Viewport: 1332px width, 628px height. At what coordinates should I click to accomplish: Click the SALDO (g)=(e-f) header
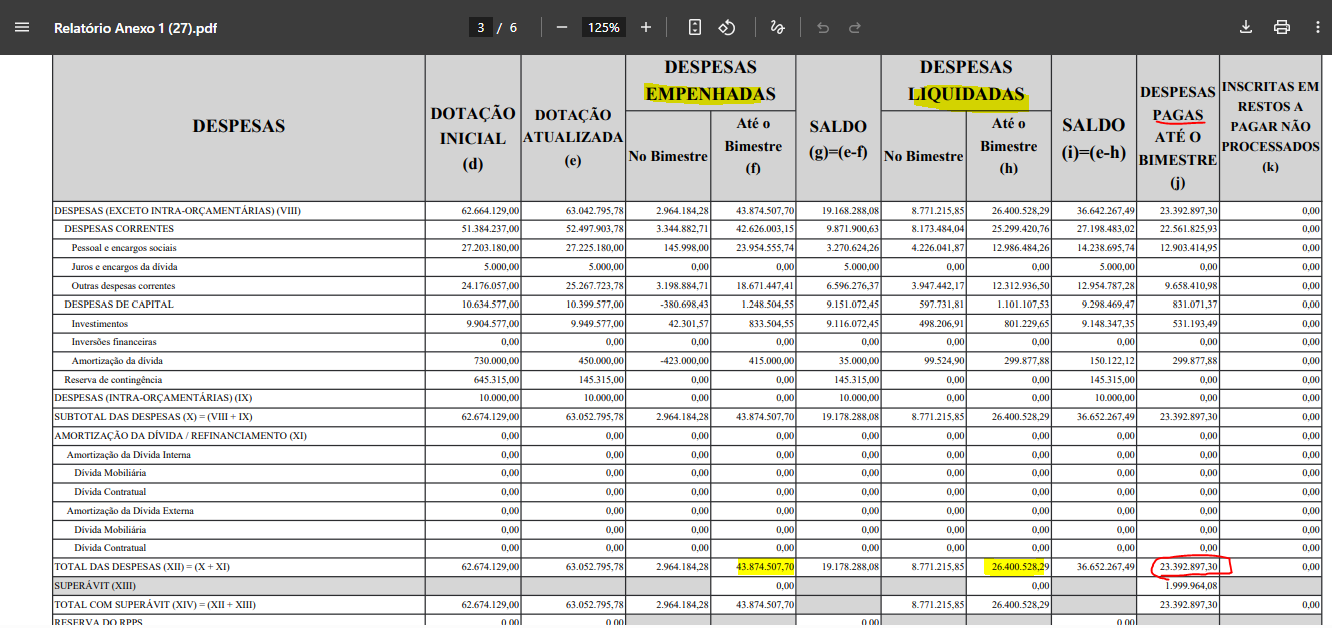[x=838, y=139]
